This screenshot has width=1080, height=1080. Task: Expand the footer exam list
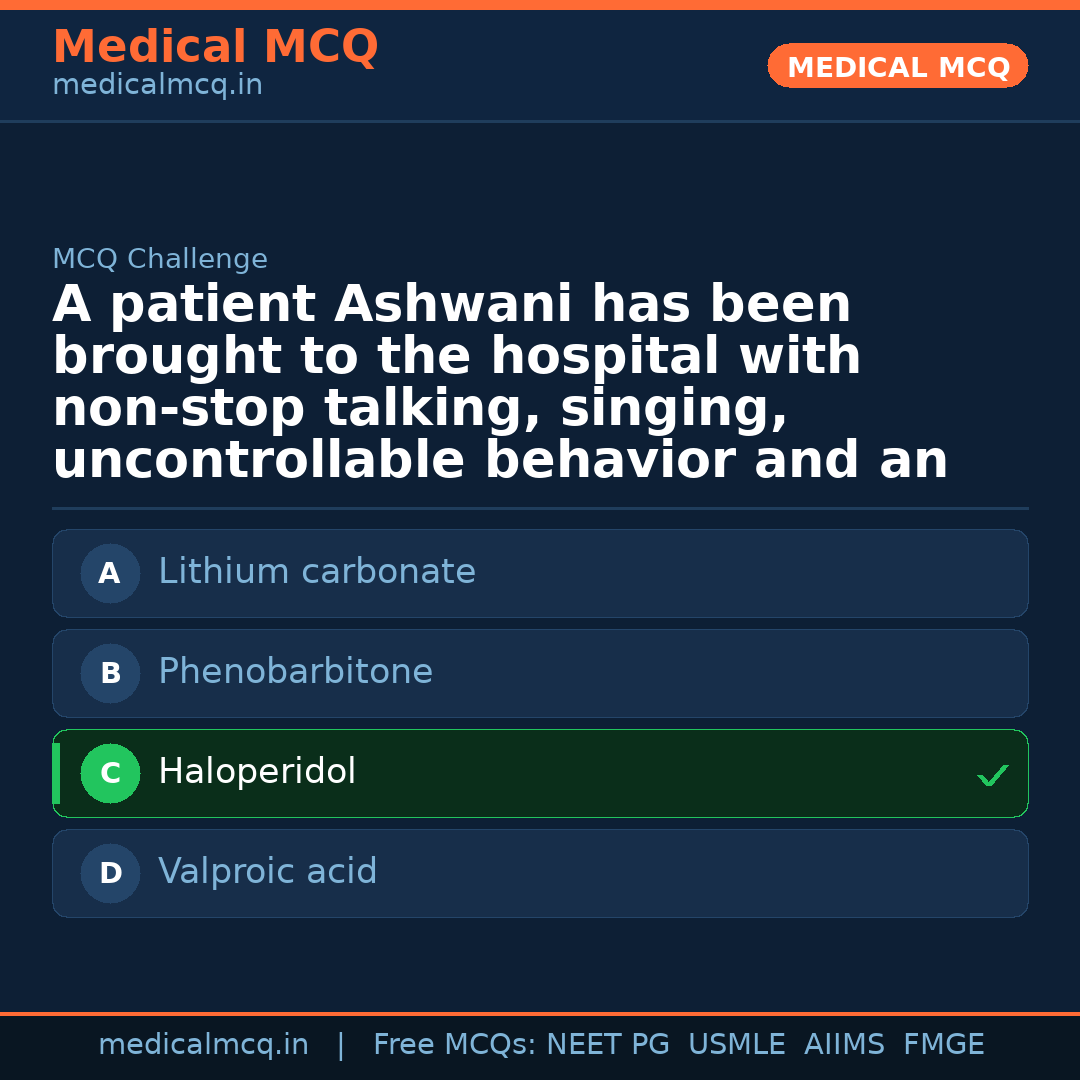(678, 1043)
